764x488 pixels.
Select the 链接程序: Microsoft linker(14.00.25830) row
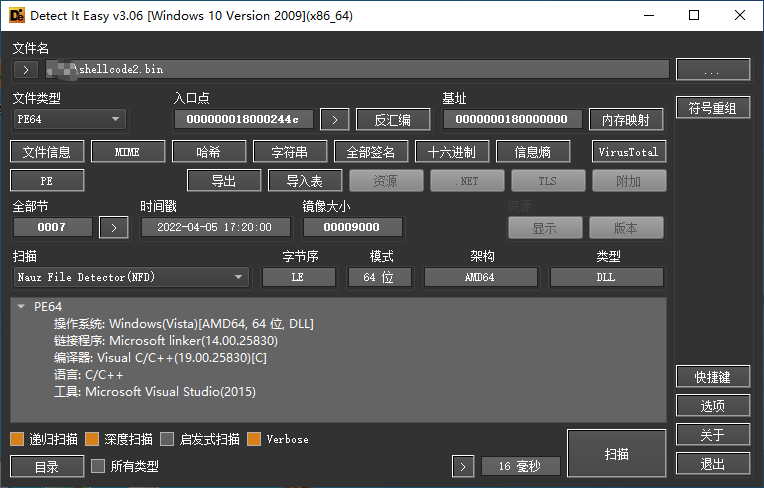click(166, 340)
